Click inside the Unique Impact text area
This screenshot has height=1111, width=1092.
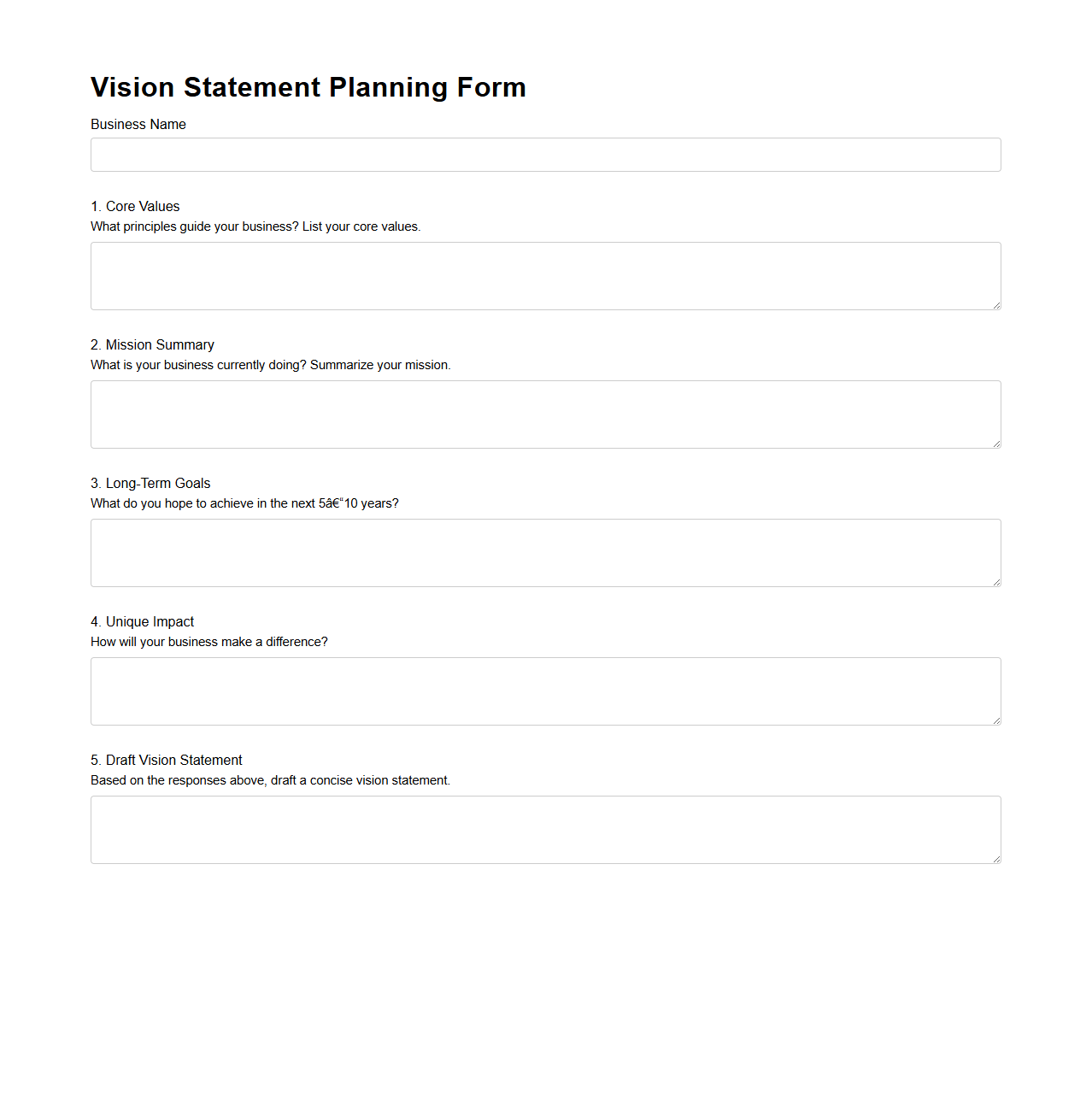pyautogui.click(x=545, y=691)
